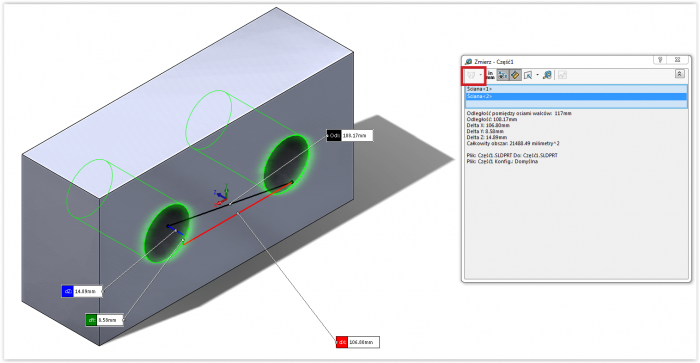Click the 'Całkowity obszar' area result line

[x=513, y=144]
